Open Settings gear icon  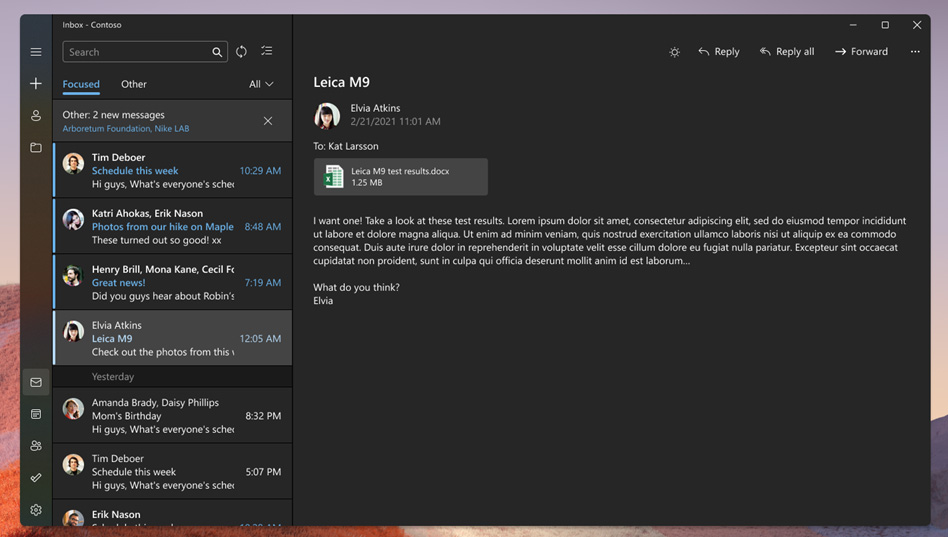(36, 510)
